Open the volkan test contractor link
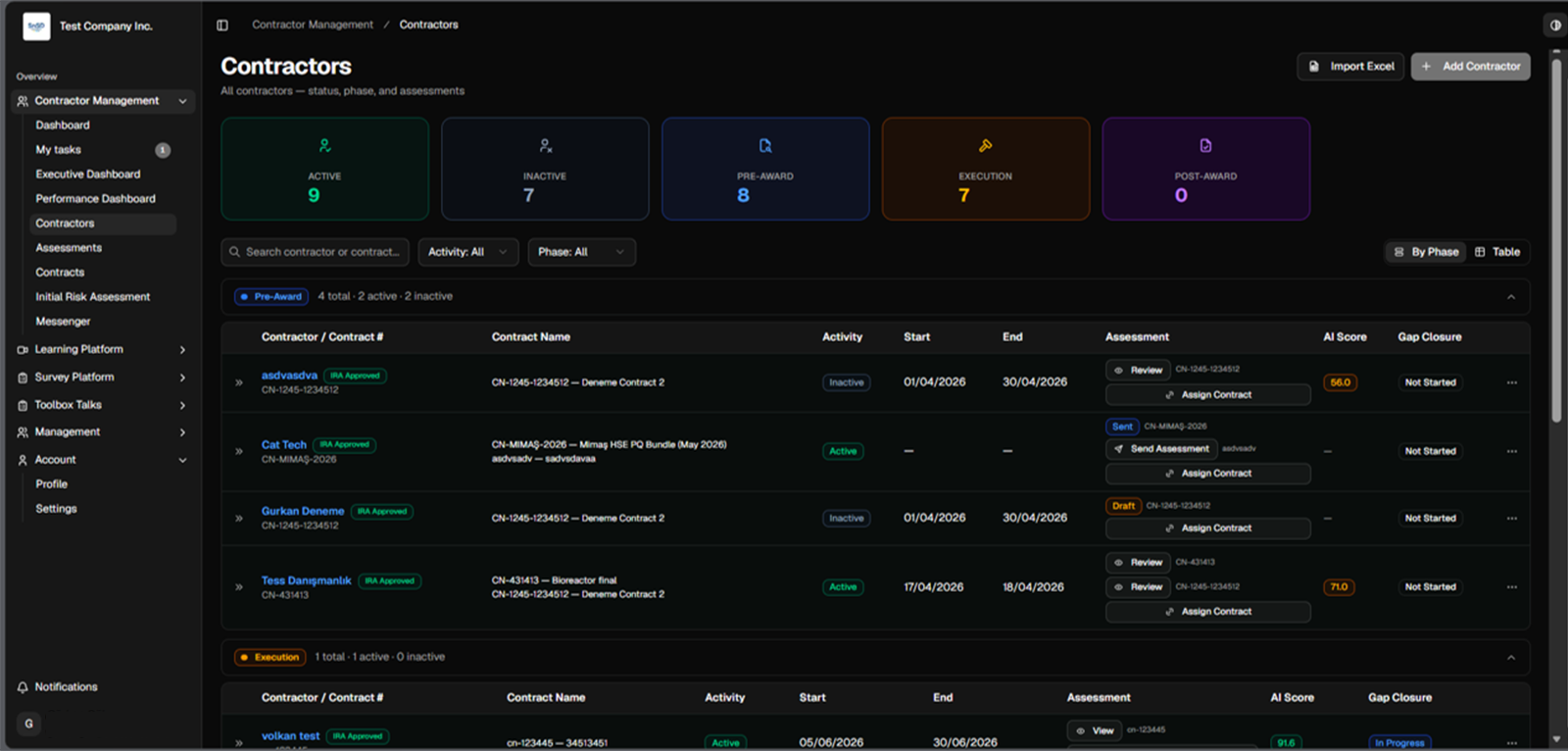Viewport: 1568px width, 751px height. (x=290, y=736)
